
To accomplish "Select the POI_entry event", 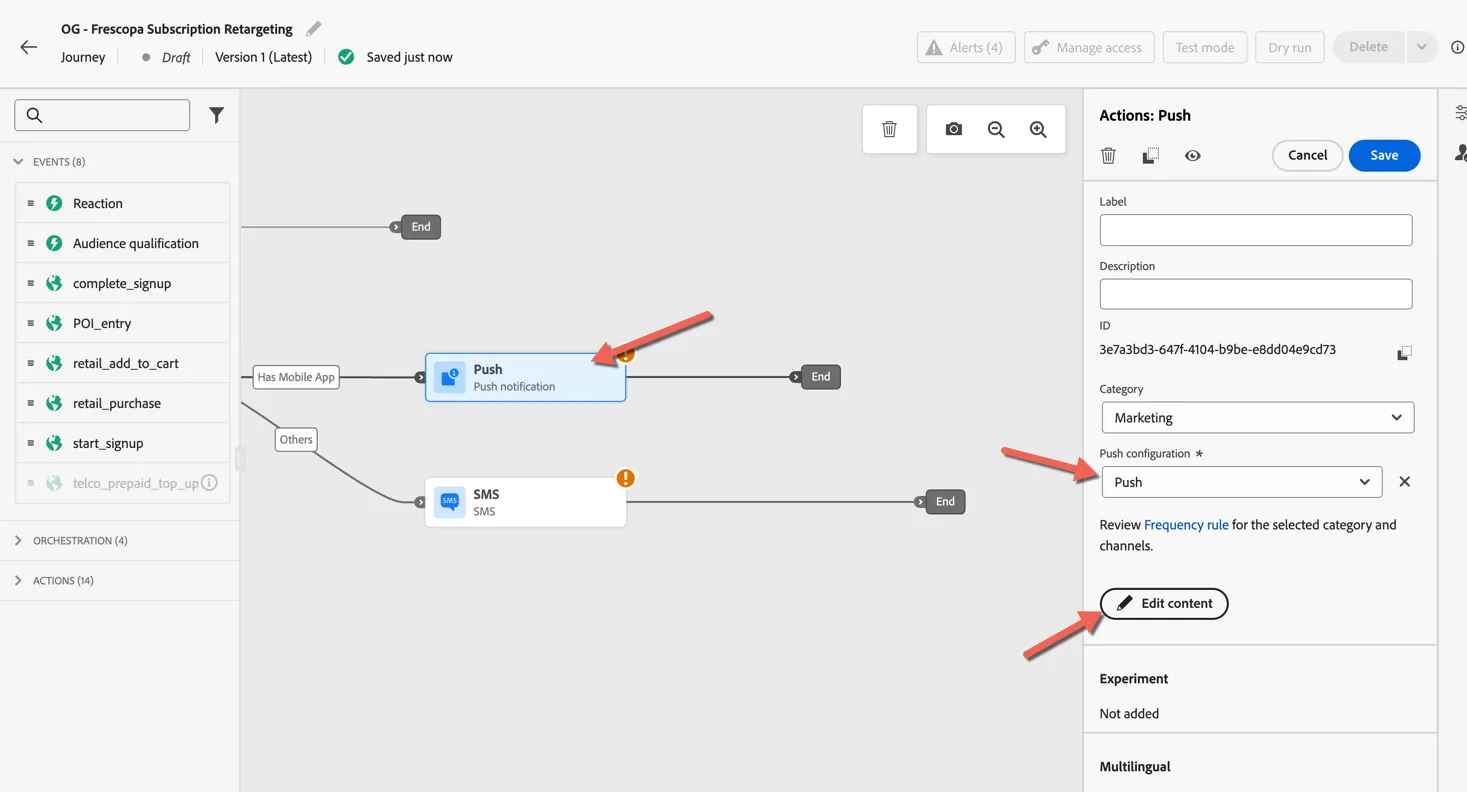I will [122, 323].
